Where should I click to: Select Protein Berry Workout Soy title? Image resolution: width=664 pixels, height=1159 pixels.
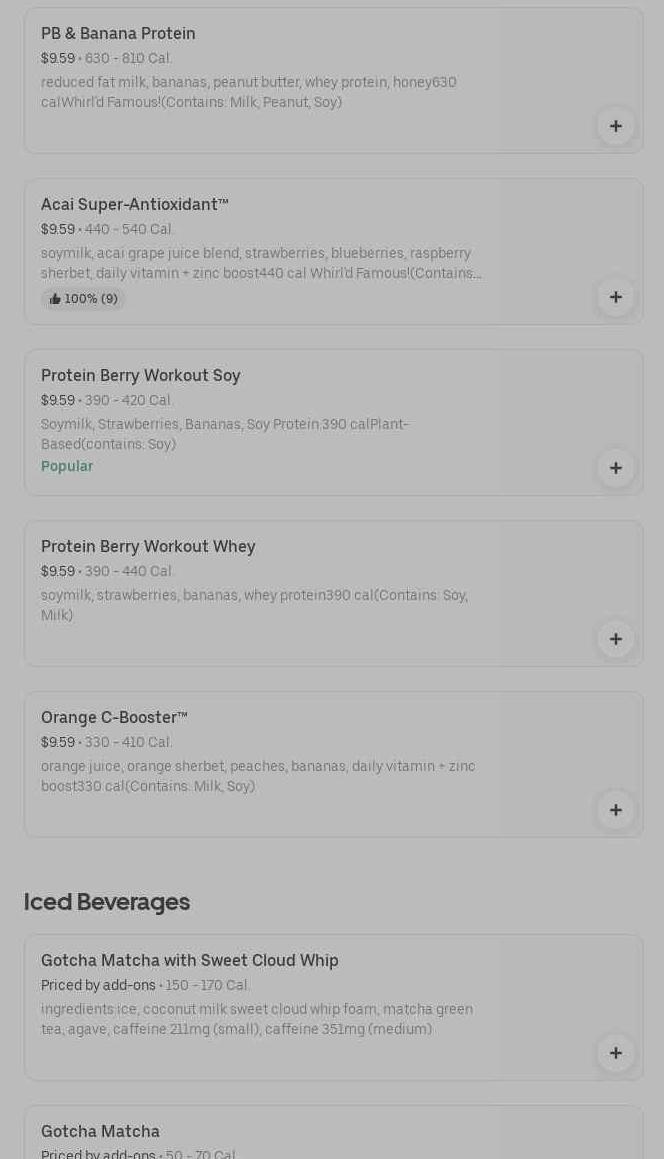pos(140,376)
